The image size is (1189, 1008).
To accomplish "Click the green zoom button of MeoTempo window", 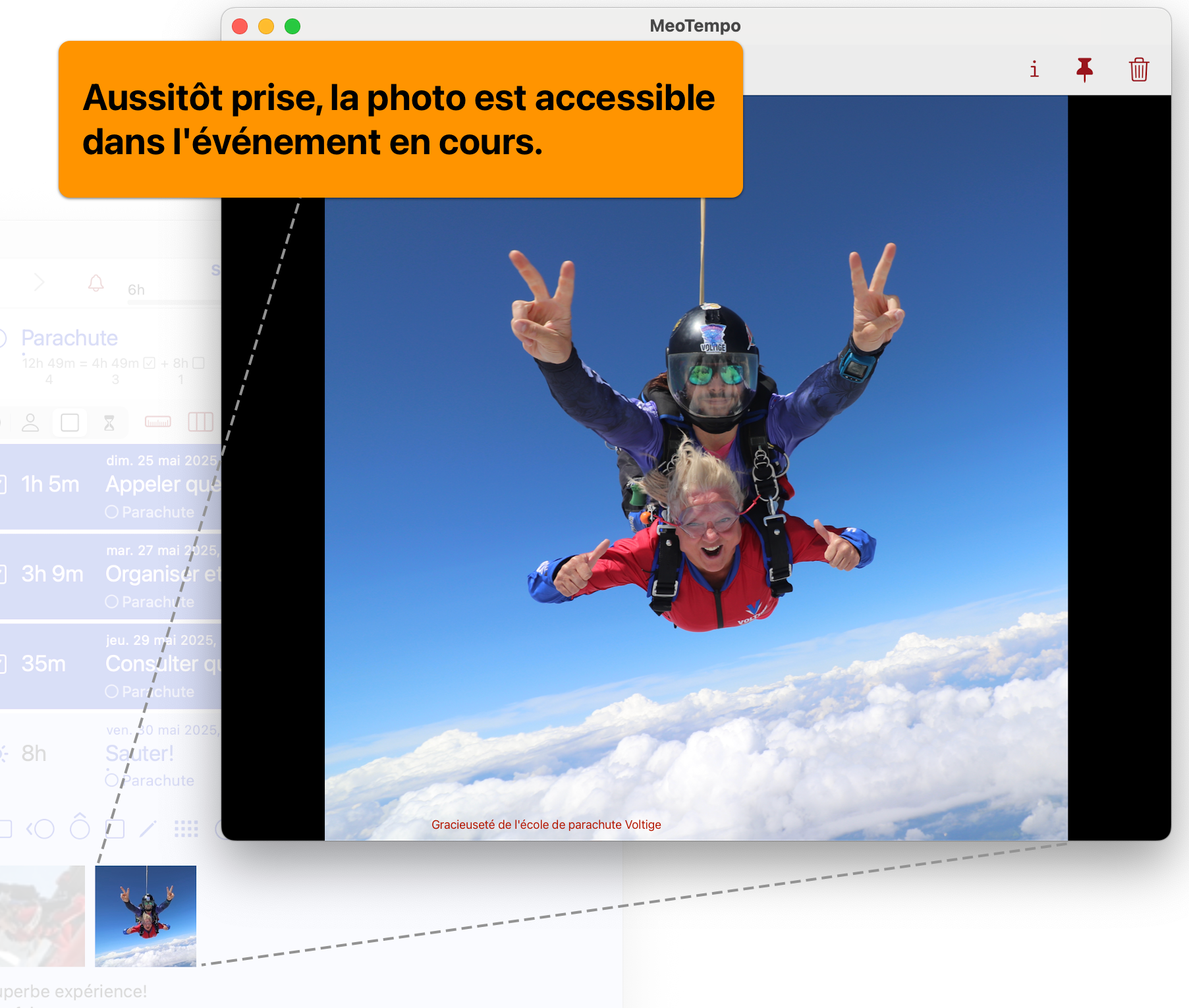I will [x=292, y=26].
